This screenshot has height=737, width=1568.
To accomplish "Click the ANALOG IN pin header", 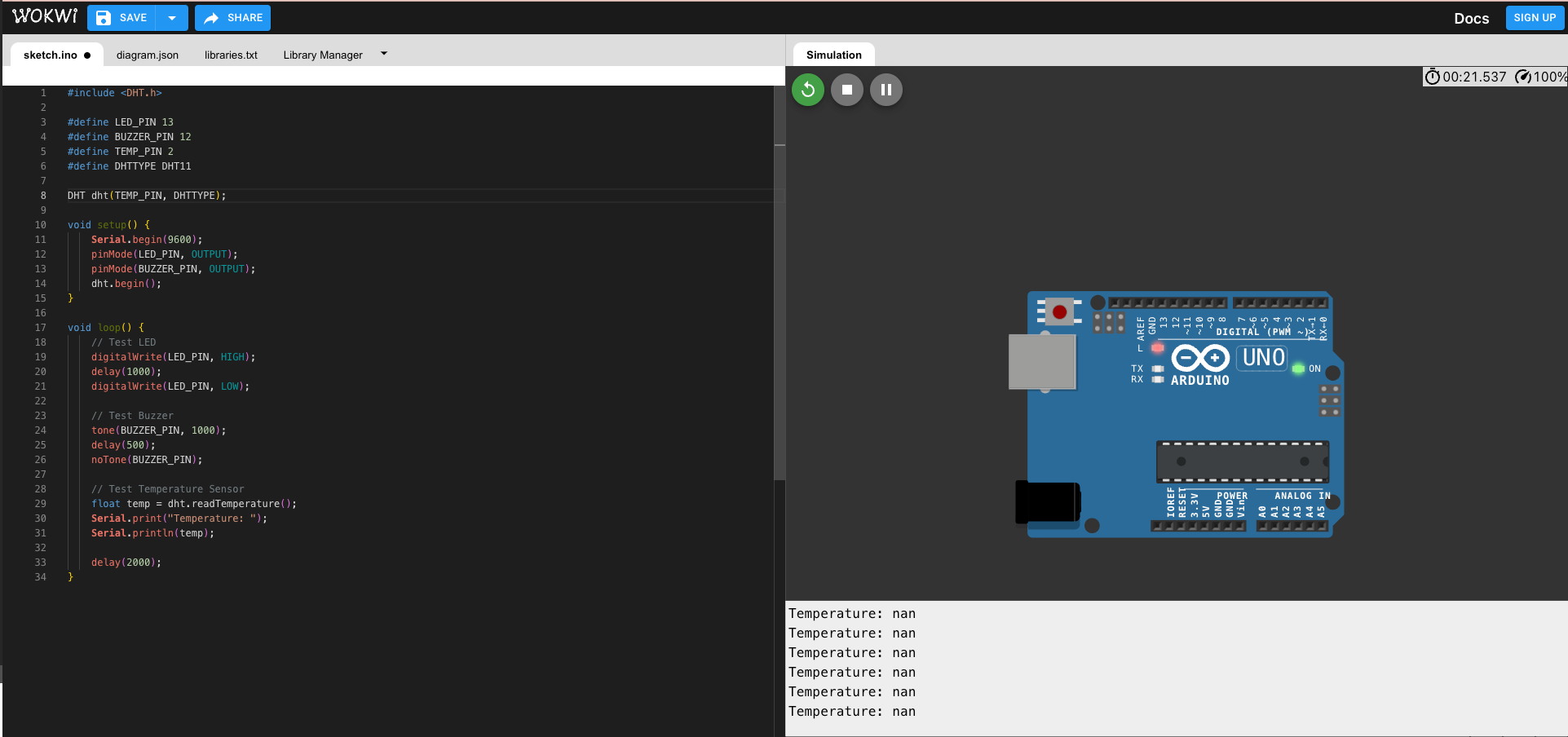I will [1293, 526].
